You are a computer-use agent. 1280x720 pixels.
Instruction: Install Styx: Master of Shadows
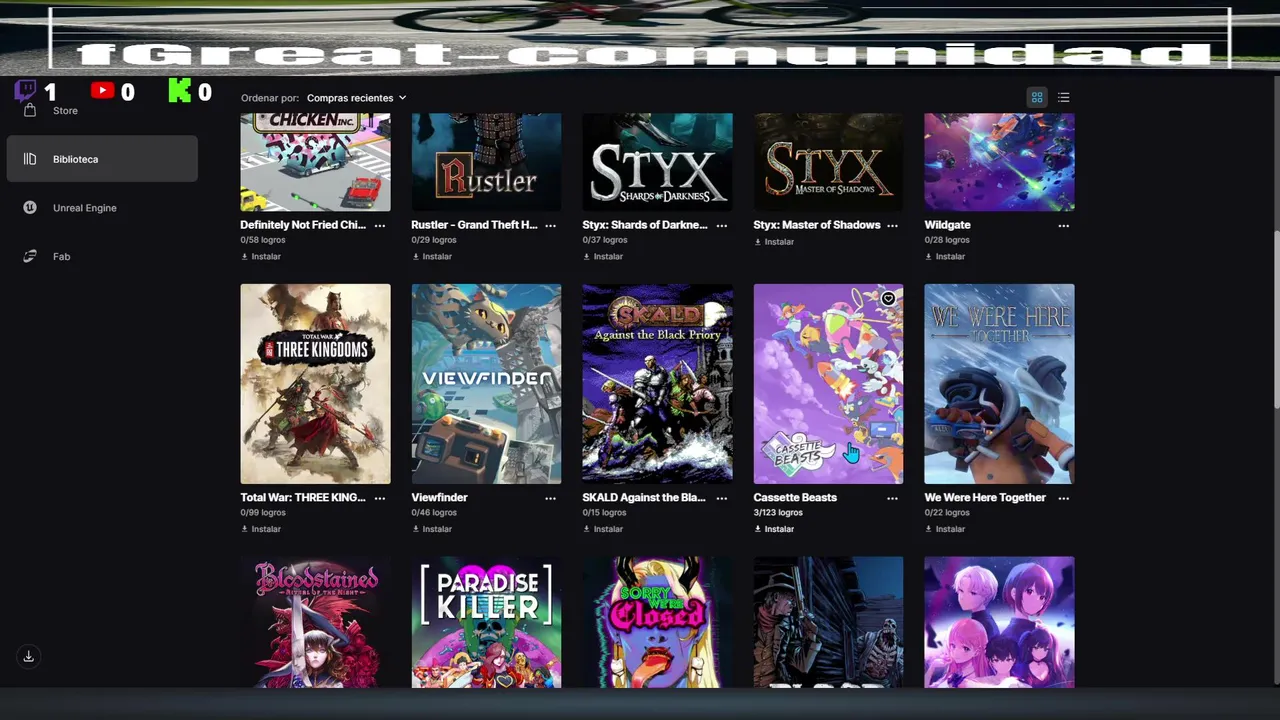774,242
